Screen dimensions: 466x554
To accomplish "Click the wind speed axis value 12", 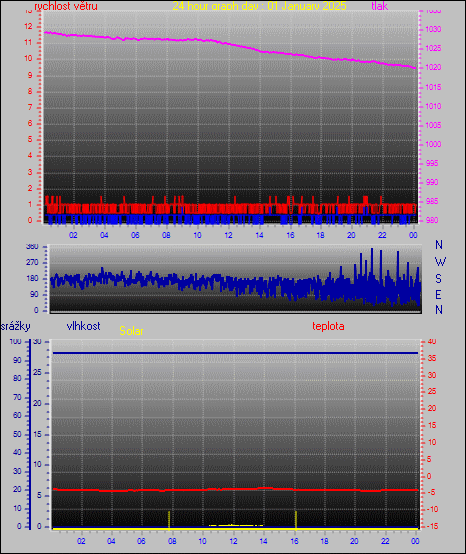I will pos(28,26).
